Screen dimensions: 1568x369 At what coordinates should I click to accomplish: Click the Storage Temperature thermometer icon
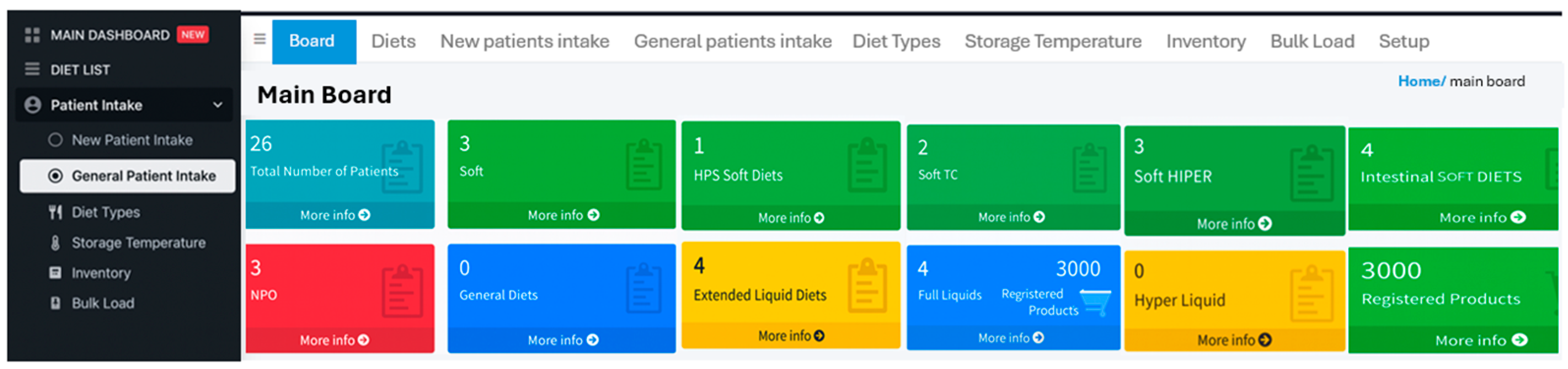click(x=56, y=243)
